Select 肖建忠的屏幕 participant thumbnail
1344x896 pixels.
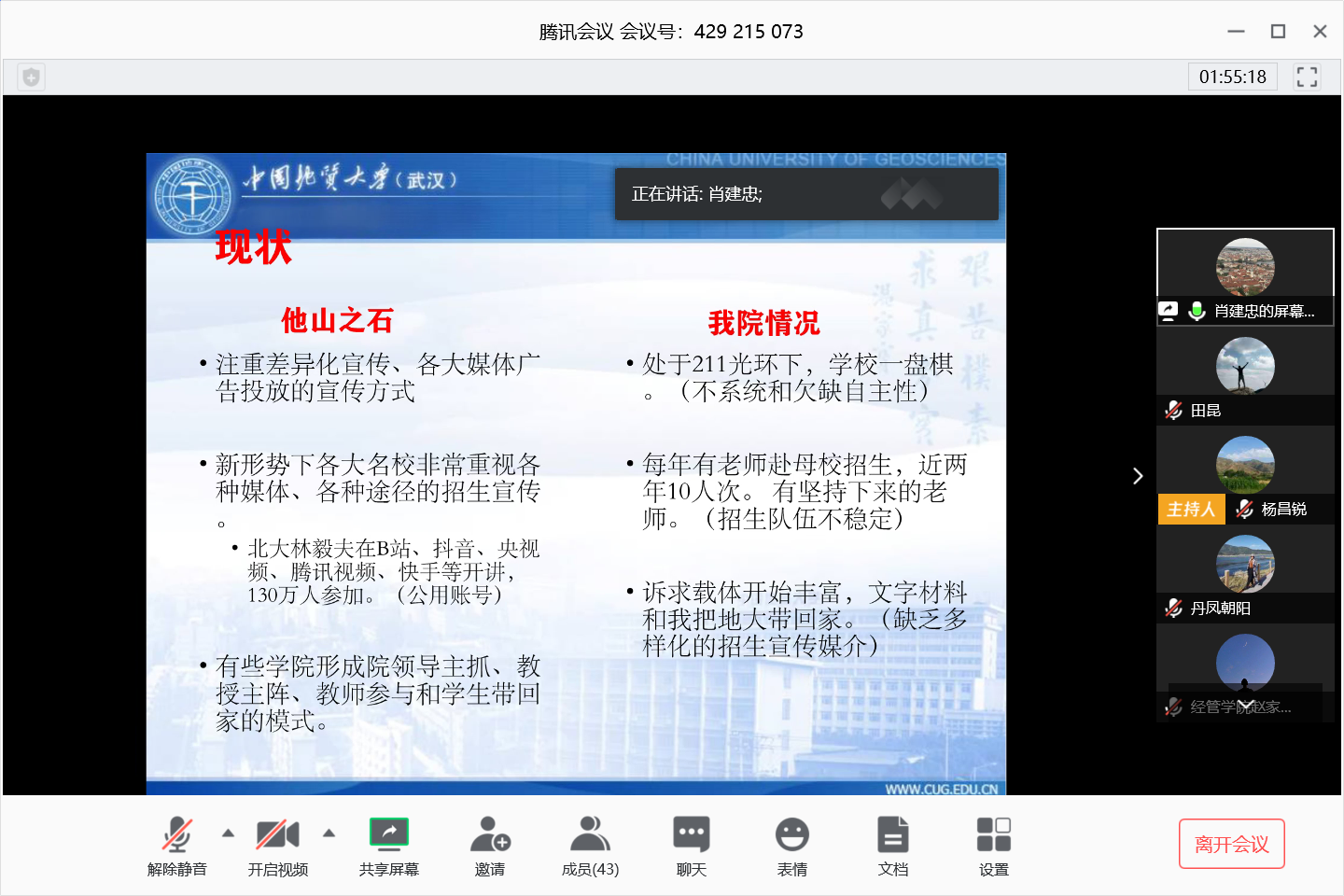[x=1245, y=277]
